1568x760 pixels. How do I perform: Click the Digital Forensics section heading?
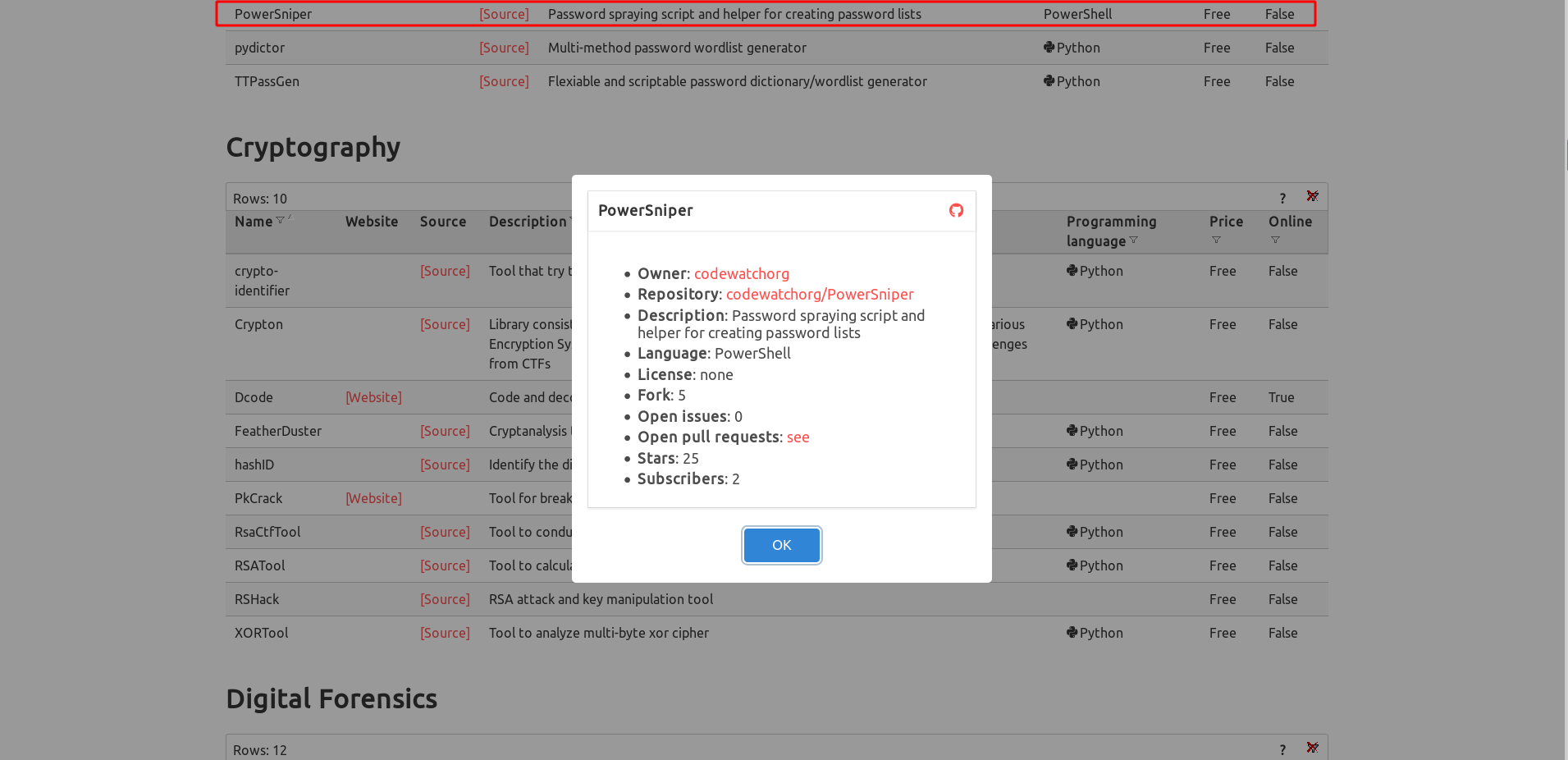coord(331,699)
